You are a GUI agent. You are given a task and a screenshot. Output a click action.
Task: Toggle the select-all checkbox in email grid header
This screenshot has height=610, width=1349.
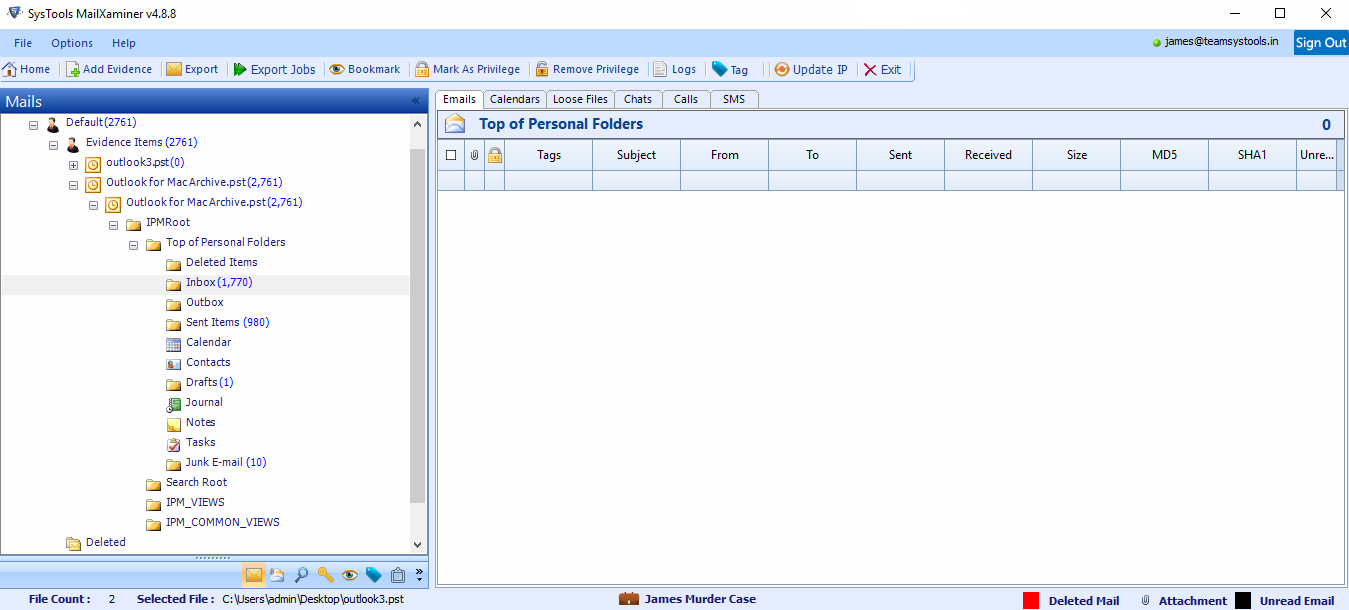[451, 155]
